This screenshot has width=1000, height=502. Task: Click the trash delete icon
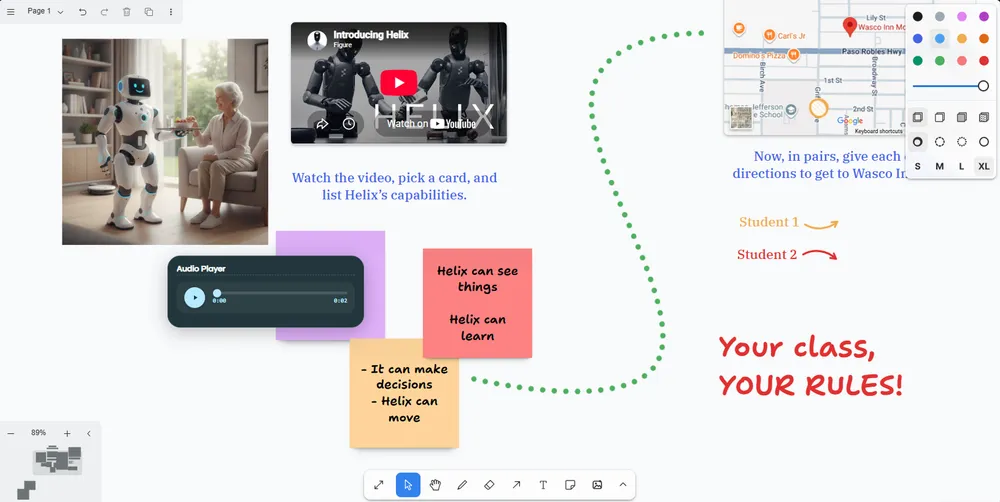[x=126, y=11]
